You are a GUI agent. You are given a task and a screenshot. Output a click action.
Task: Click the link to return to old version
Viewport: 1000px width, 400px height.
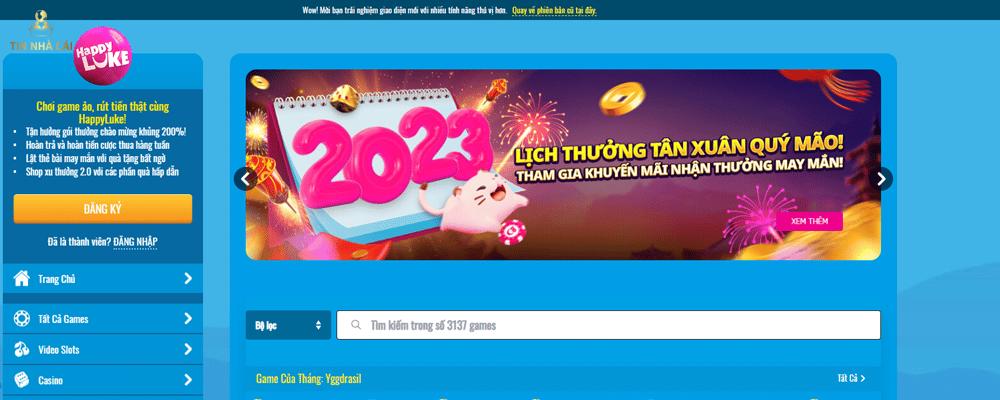[x=554, y=10]
